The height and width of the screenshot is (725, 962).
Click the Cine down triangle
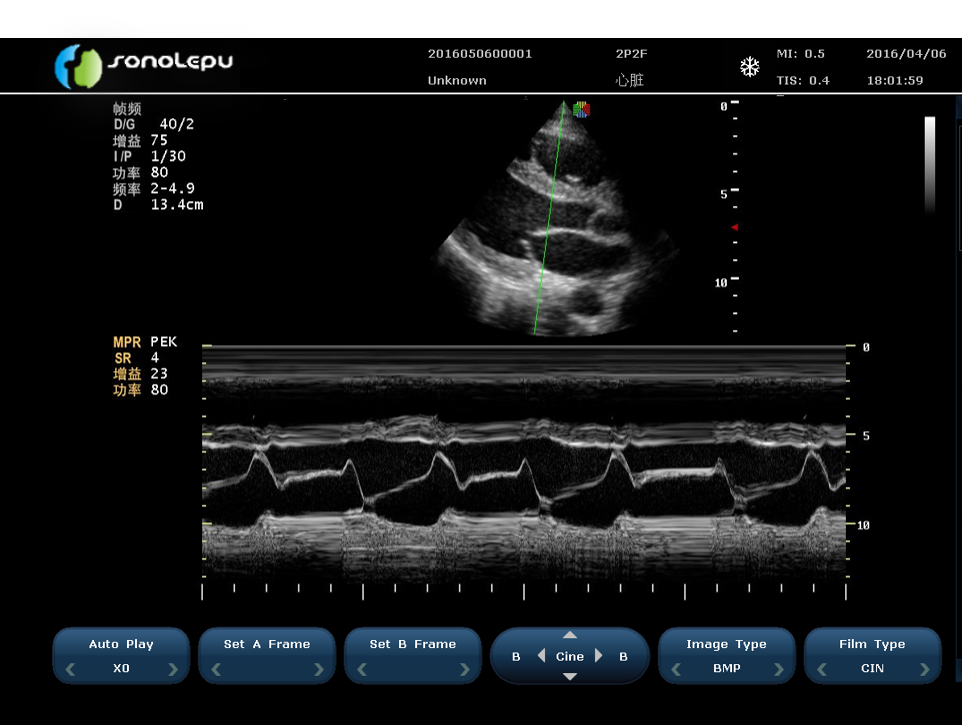(570, 676)
